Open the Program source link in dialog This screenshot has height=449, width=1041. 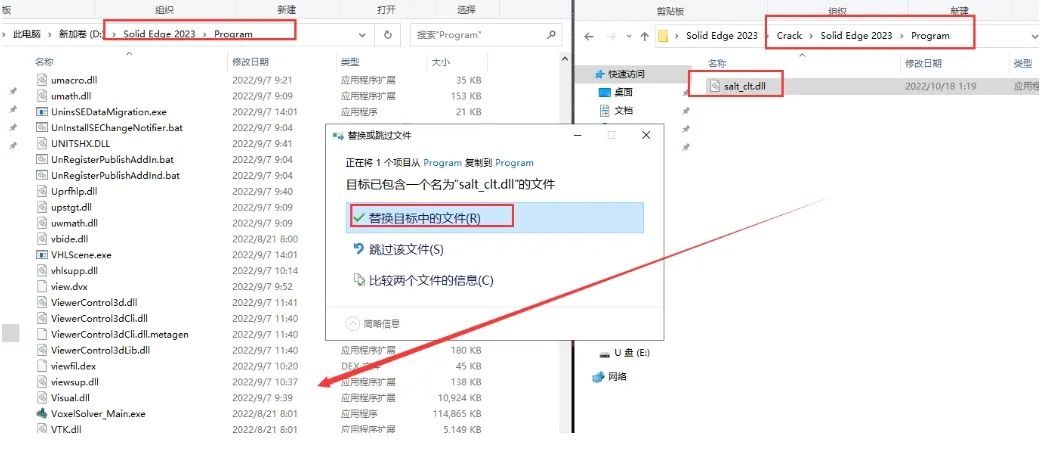pyautogui.click(x=441, y=162)
